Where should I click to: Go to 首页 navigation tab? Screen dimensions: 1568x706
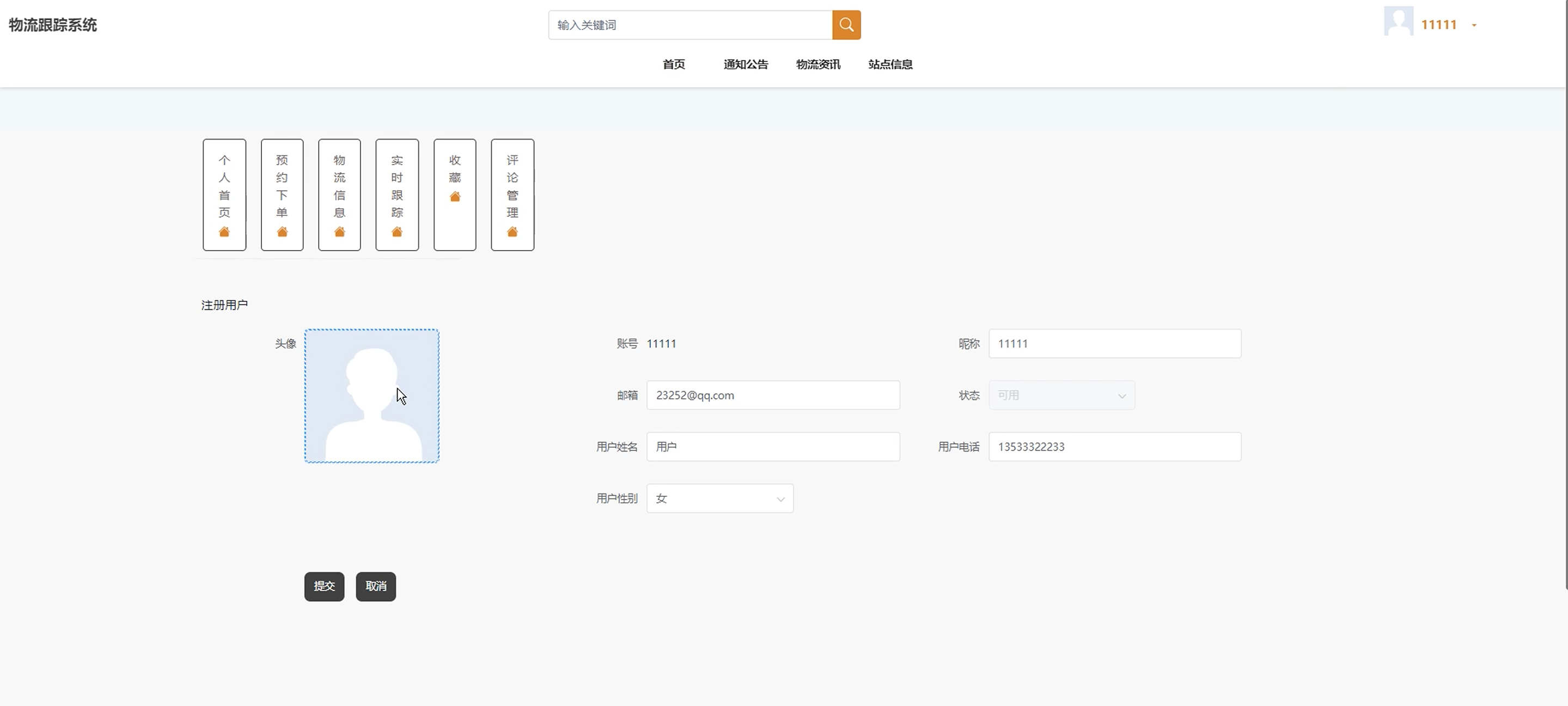click(673, 64)
